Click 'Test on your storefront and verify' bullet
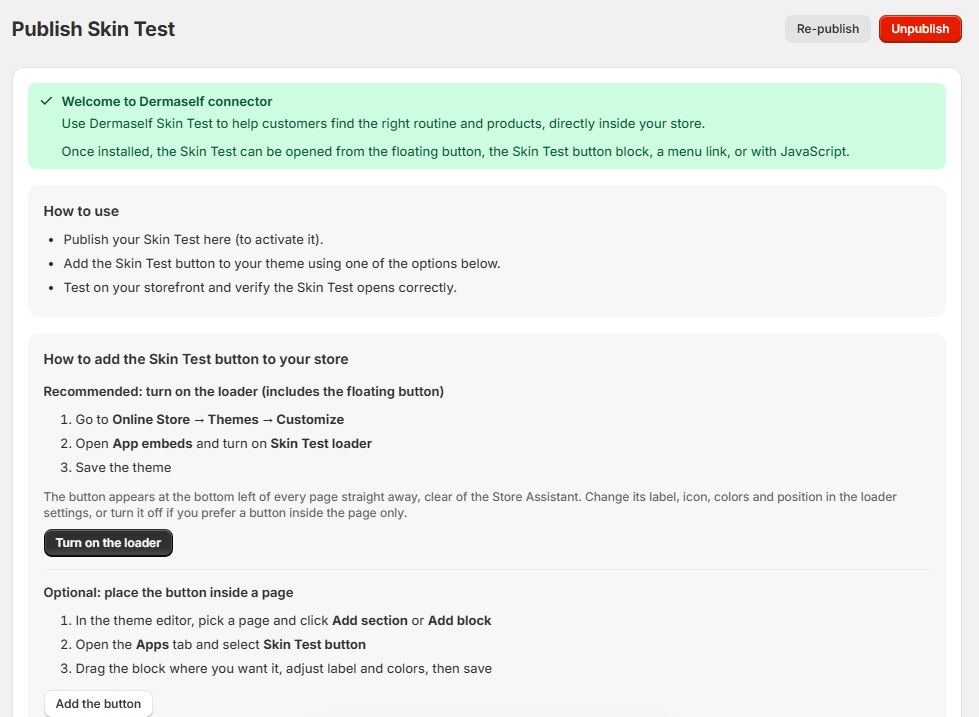 260,287
